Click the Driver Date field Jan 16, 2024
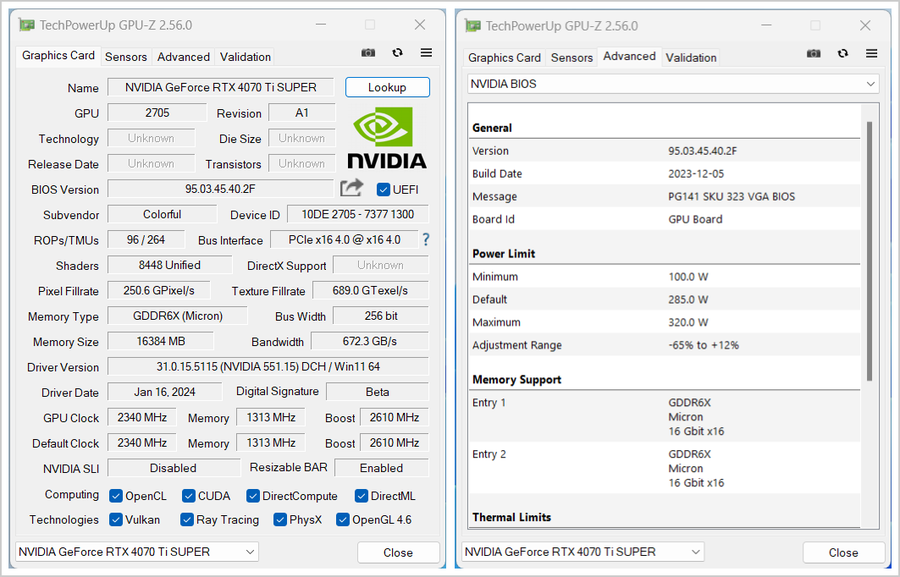The width and height of the screenshot is (900, 577). [164, 392]
